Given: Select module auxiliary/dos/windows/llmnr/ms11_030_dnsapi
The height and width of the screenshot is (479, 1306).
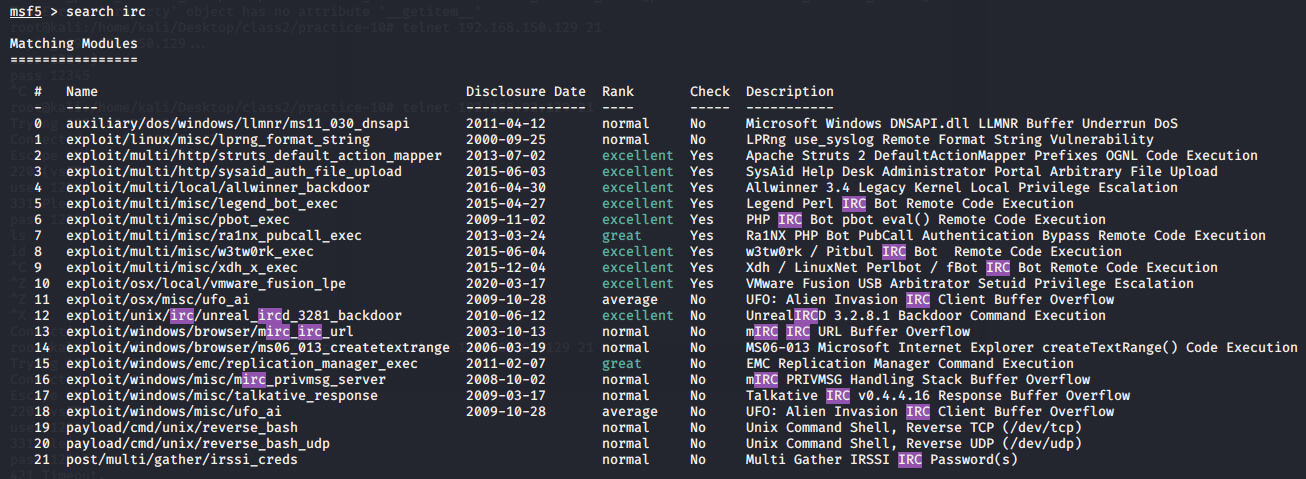Looking at the screenshot, I should (238, 124).
